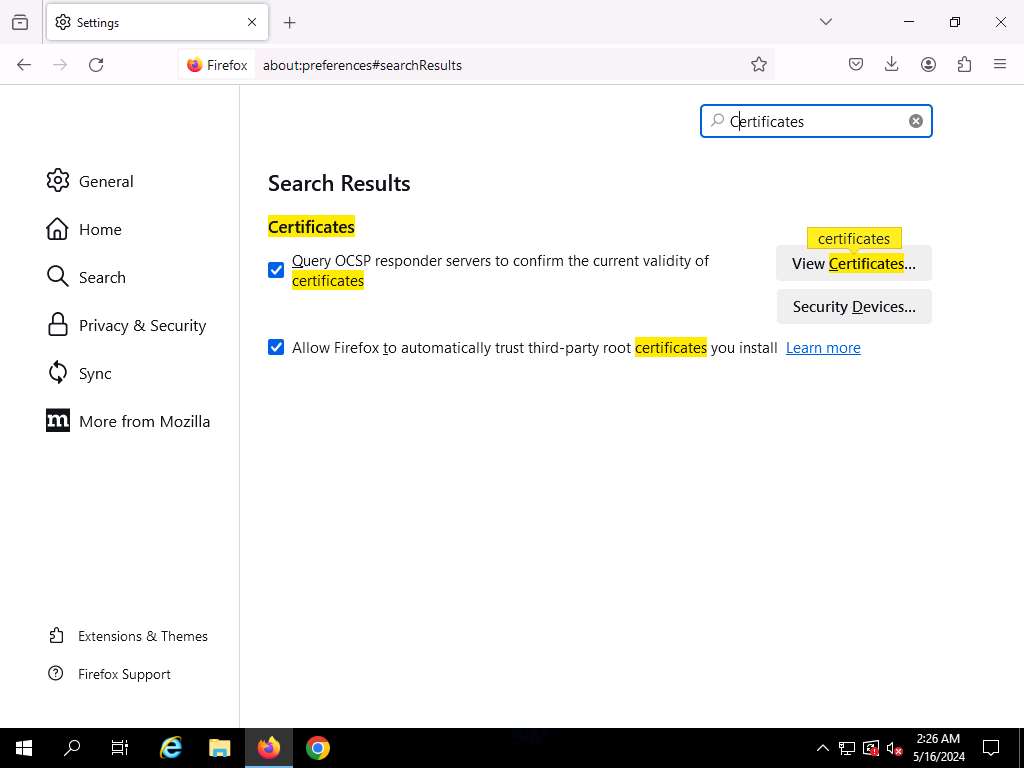Open the Save to Pocket icon
Screen dimensions: 1024x768
tap(856, 65)
